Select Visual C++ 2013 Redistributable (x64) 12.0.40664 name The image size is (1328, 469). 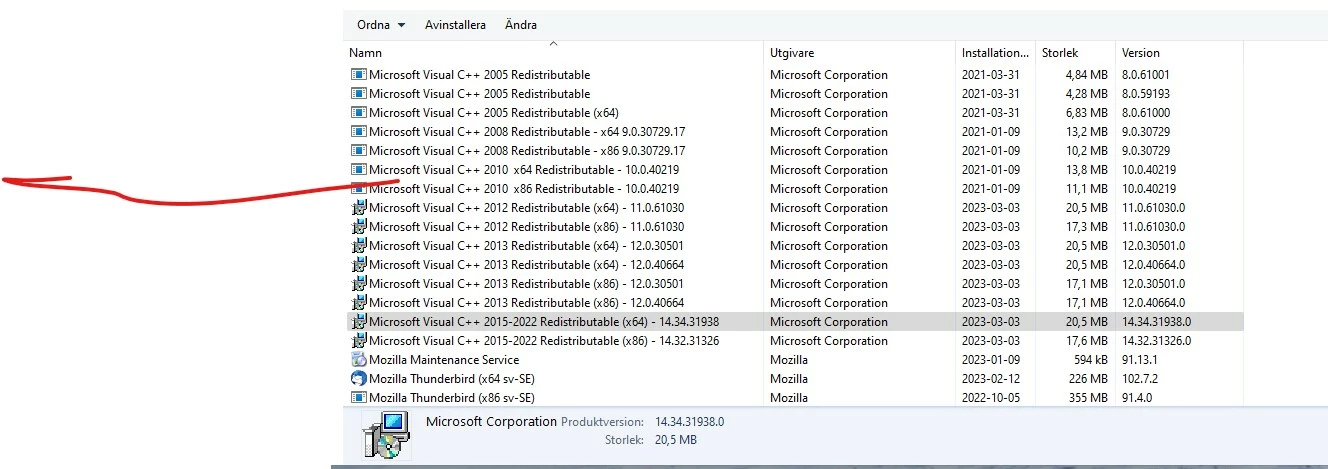(x=527, y=265)
